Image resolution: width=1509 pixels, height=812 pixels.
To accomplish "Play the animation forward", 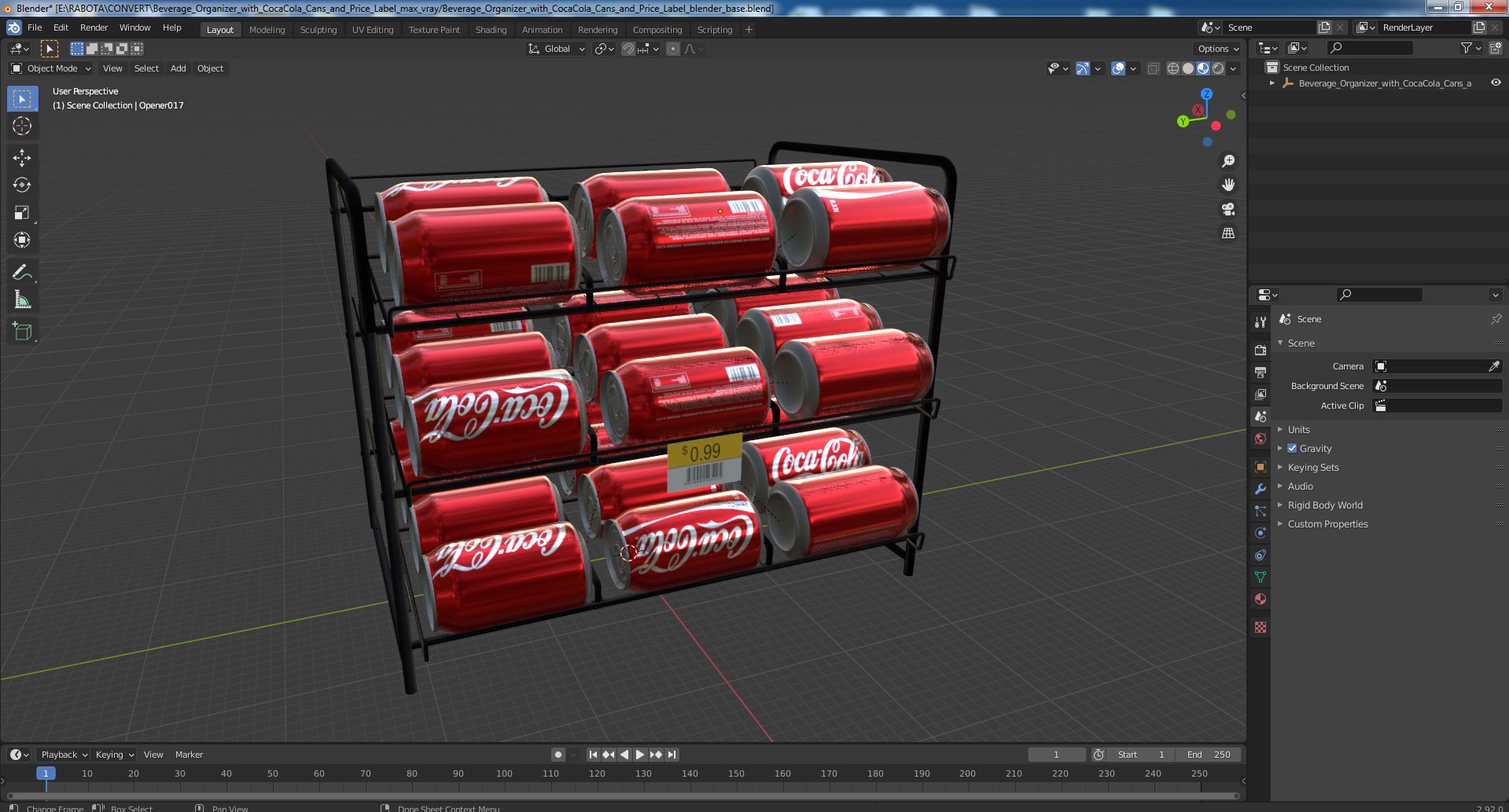I will click(640, 755).
